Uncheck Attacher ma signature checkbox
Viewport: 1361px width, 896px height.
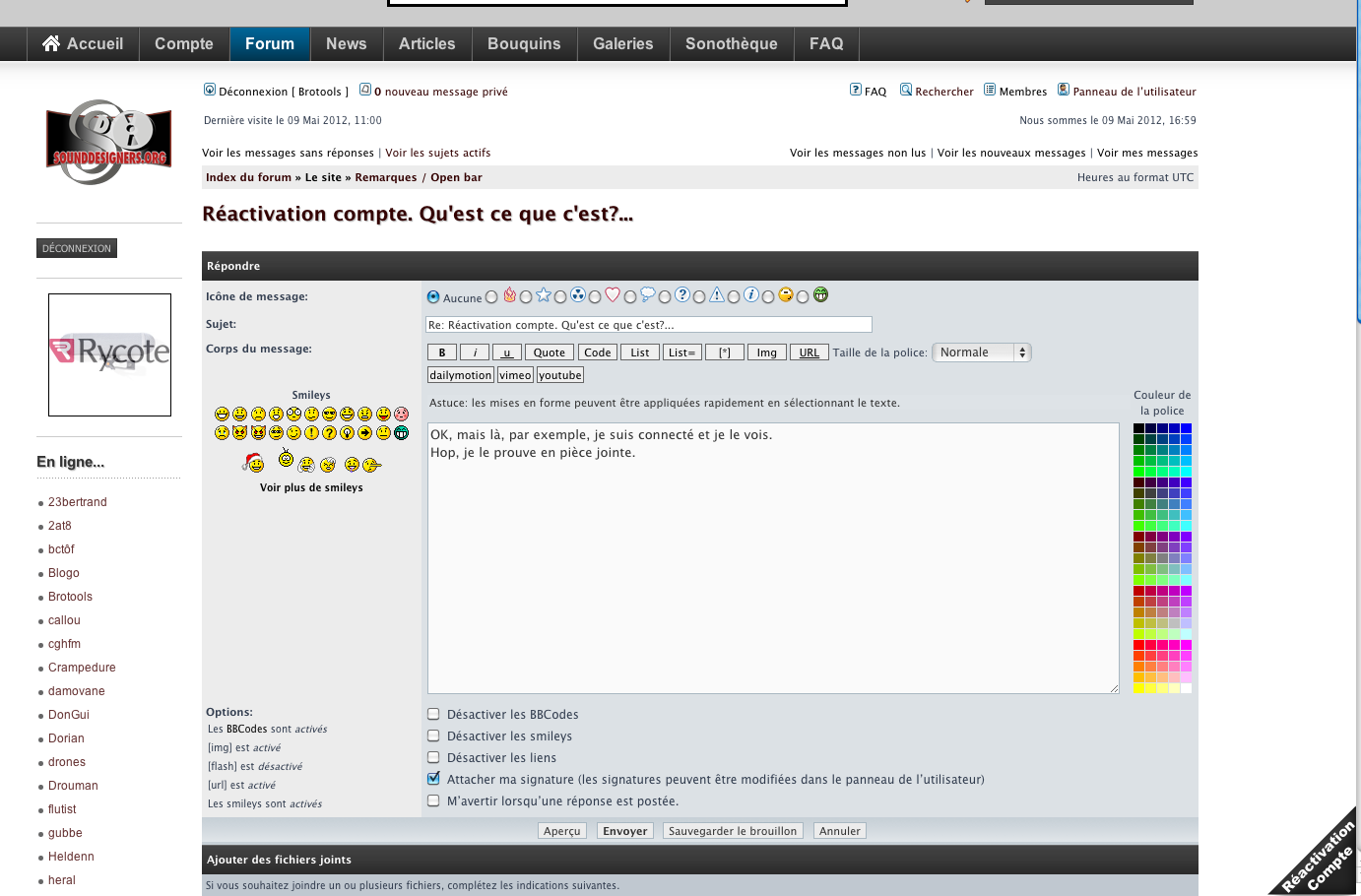(x=433, y=779)
